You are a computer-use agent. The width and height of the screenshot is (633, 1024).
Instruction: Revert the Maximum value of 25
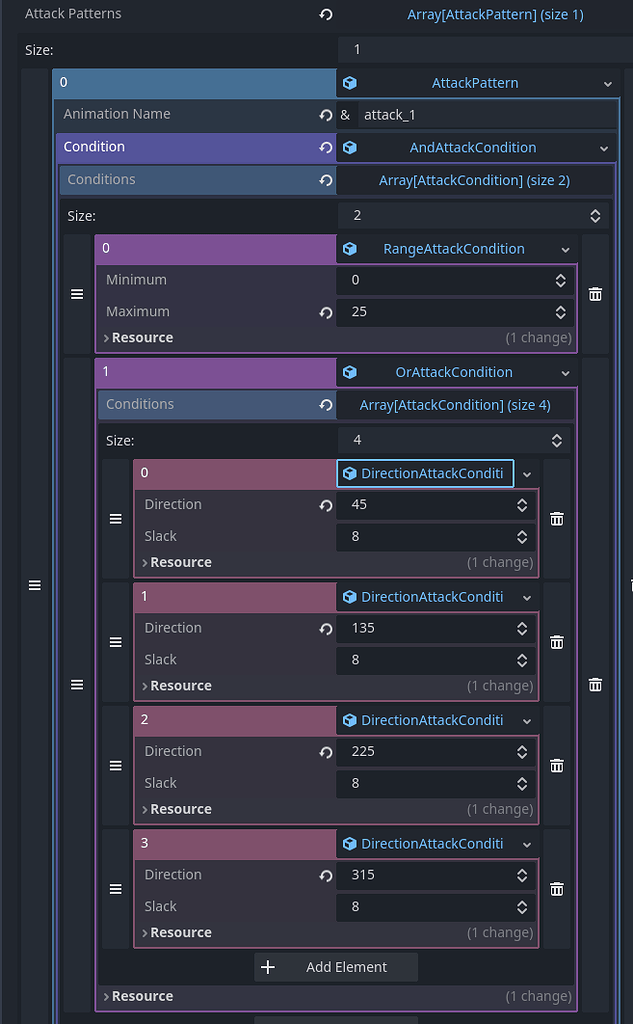coord(325,312)
